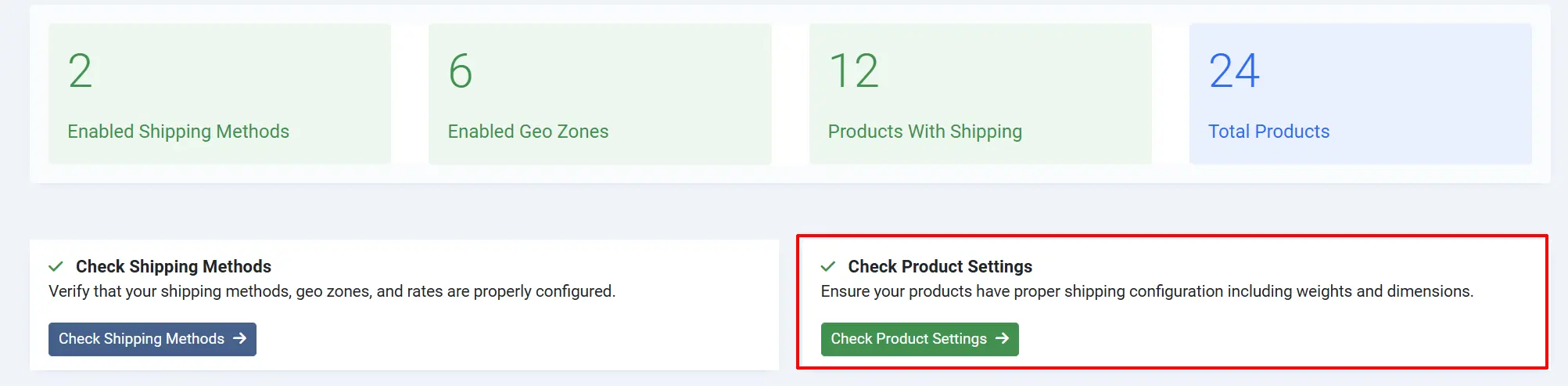
Task: Click the arrow icon on the Check Product Settings button
Action: [x=1002, y=338]
